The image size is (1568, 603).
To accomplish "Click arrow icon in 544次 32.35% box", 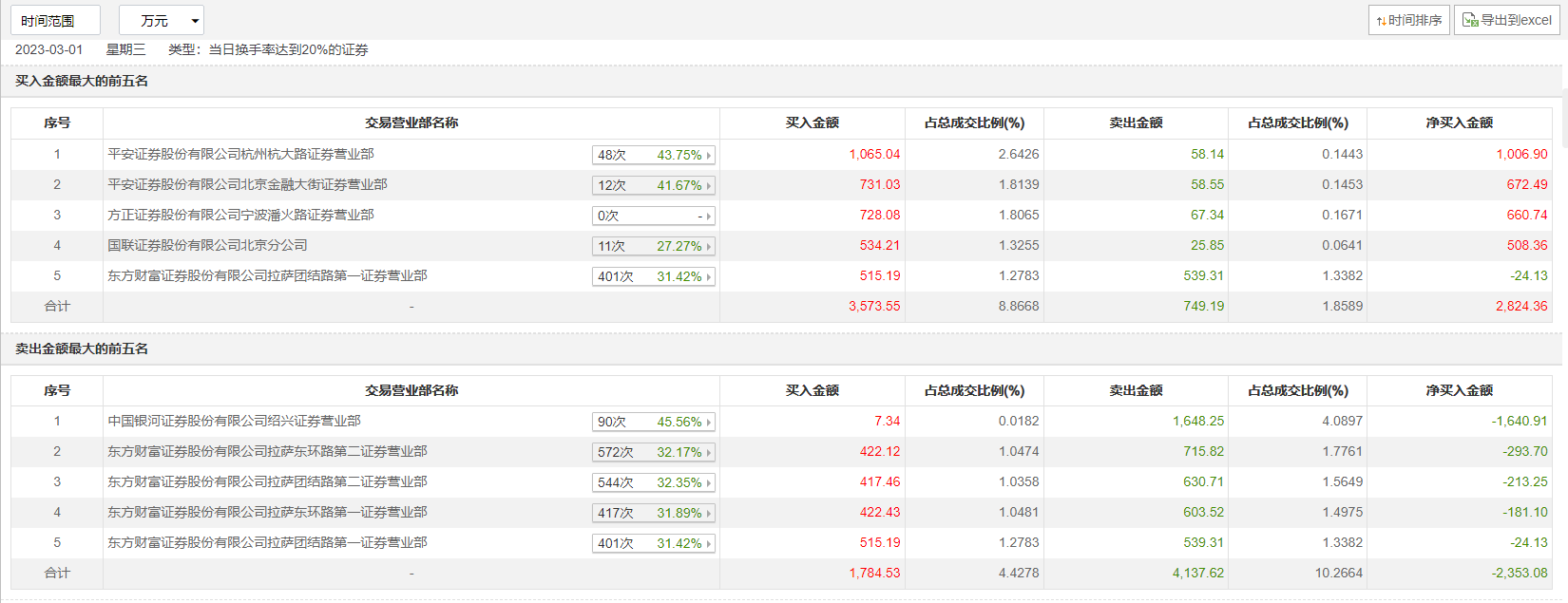I will coord(708,483).
